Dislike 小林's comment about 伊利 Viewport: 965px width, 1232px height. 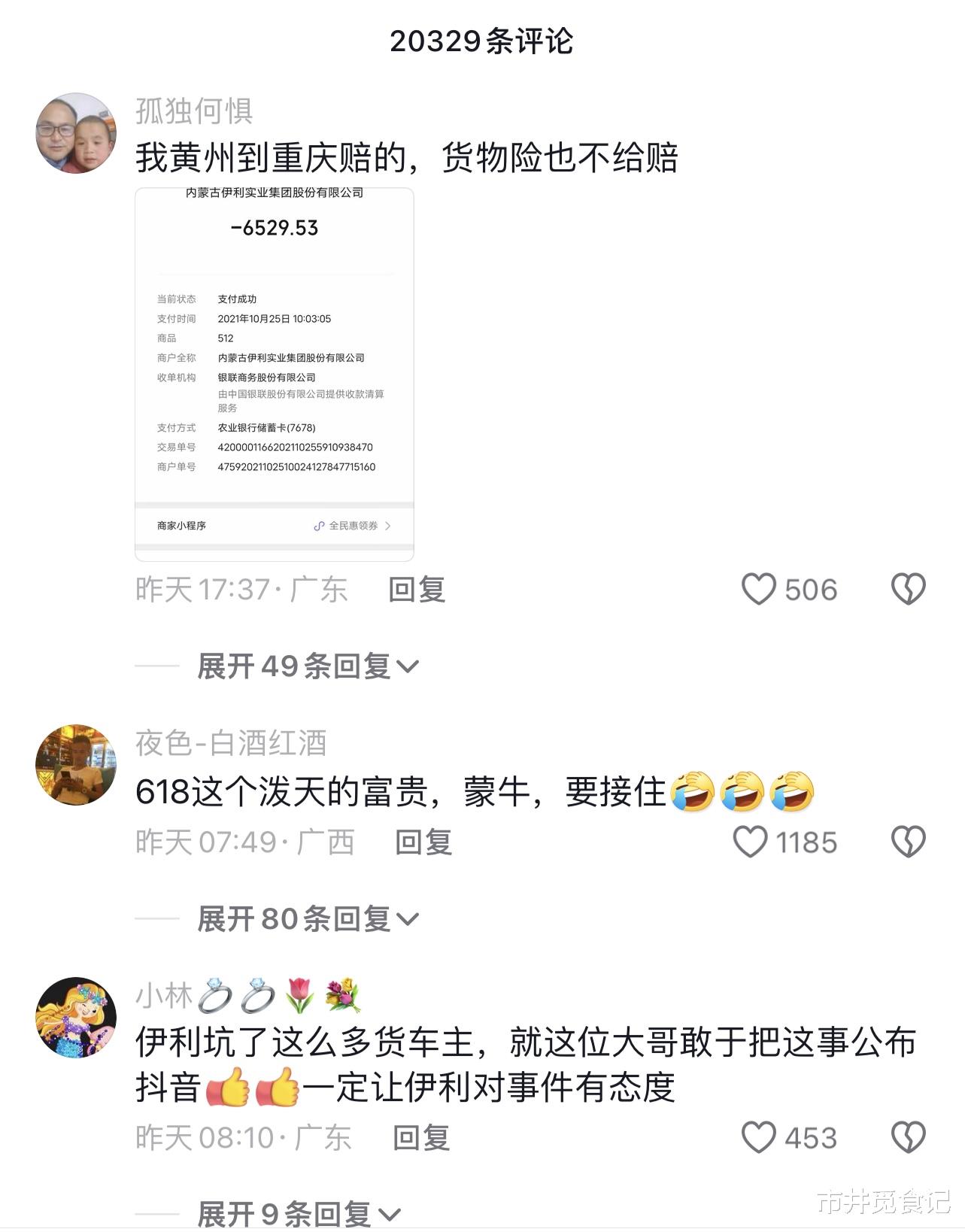click(909, 1137)
